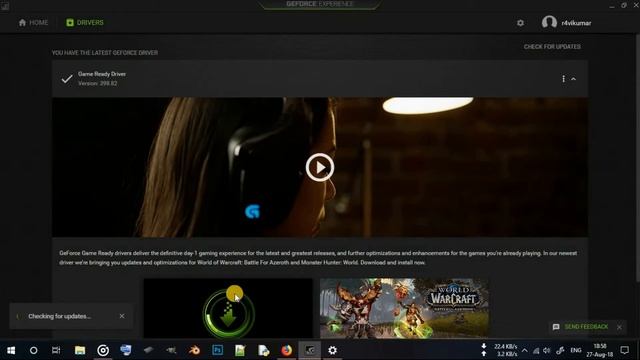Open Cortana search circle
Viewport: 640px width, 360px height.
[33, 350]
